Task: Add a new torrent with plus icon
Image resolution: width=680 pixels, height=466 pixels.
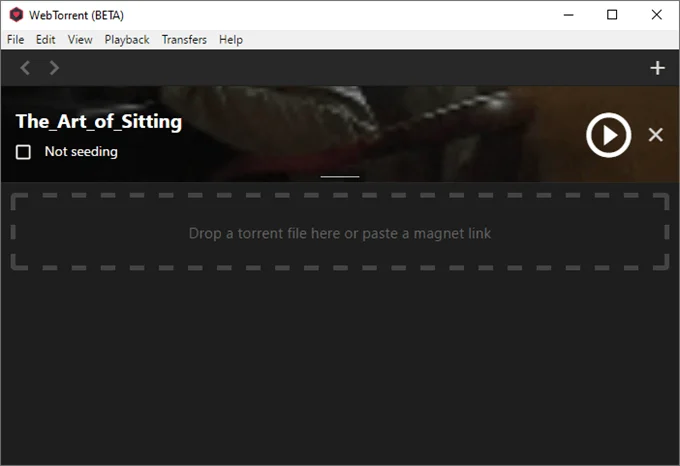Action: [x=657, y=68]
